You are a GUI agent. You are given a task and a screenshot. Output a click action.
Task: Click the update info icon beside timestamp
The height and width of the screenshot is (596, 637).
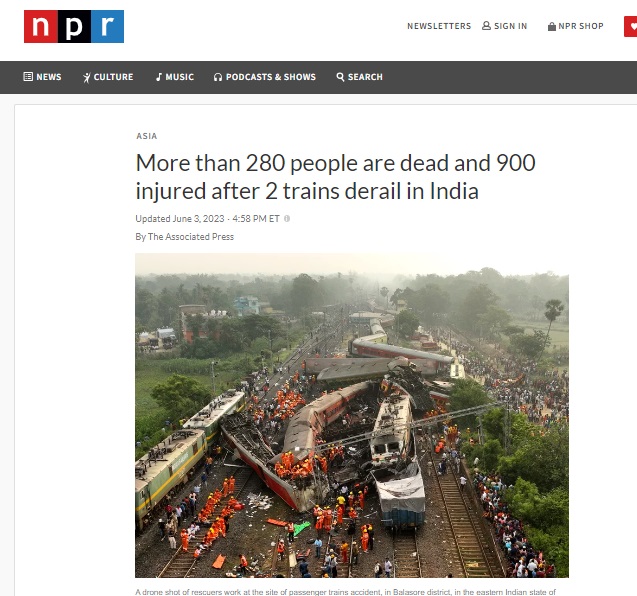coord(287,219)
